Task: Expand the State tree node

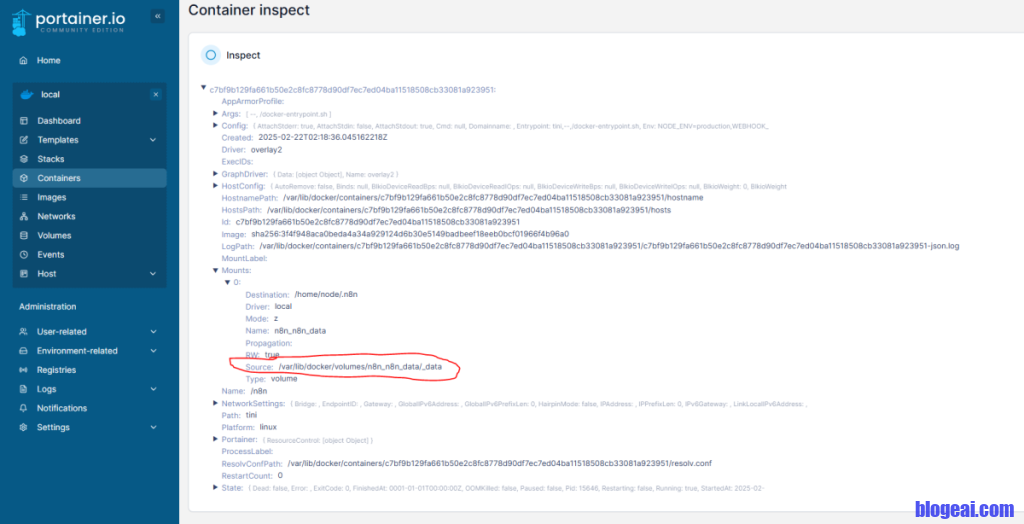Action: [215, 487]
